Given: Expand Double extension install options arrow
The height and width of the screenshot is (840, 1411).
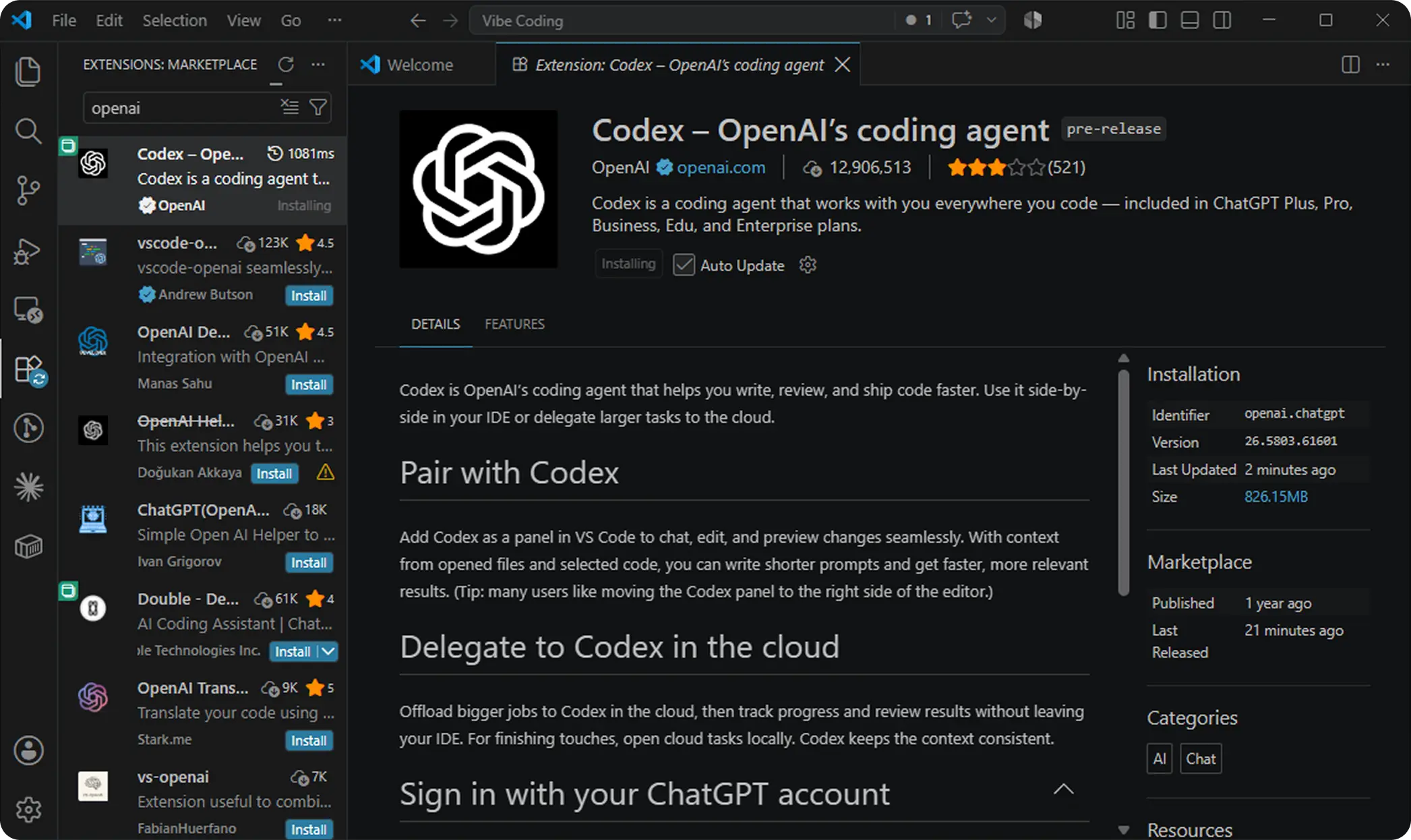Looking at the screenshot, I should point(328,651).
